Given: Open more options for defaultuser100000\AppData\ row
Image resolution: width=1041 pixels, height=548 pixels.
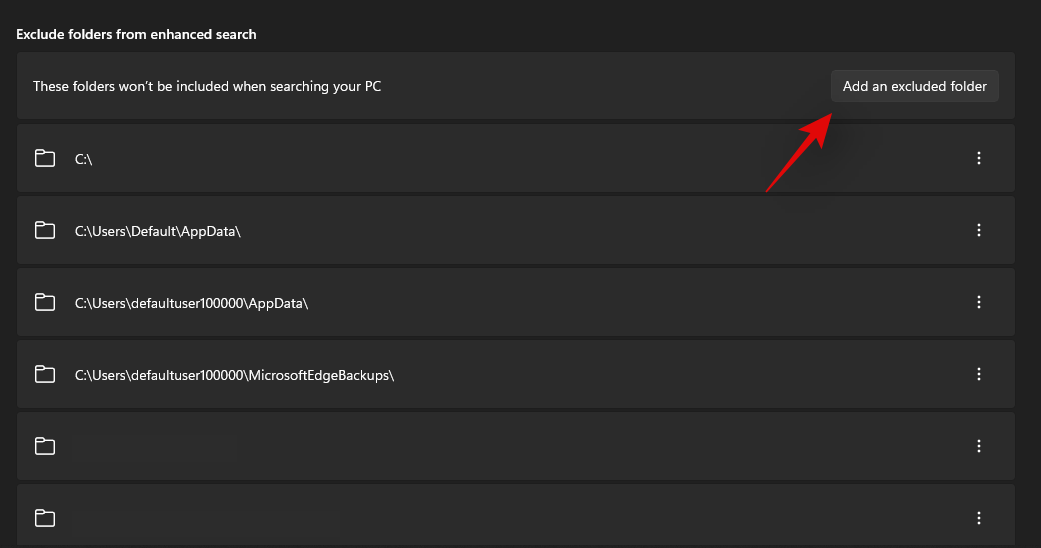Looking at the screenshot, I should tap(979, 302).
